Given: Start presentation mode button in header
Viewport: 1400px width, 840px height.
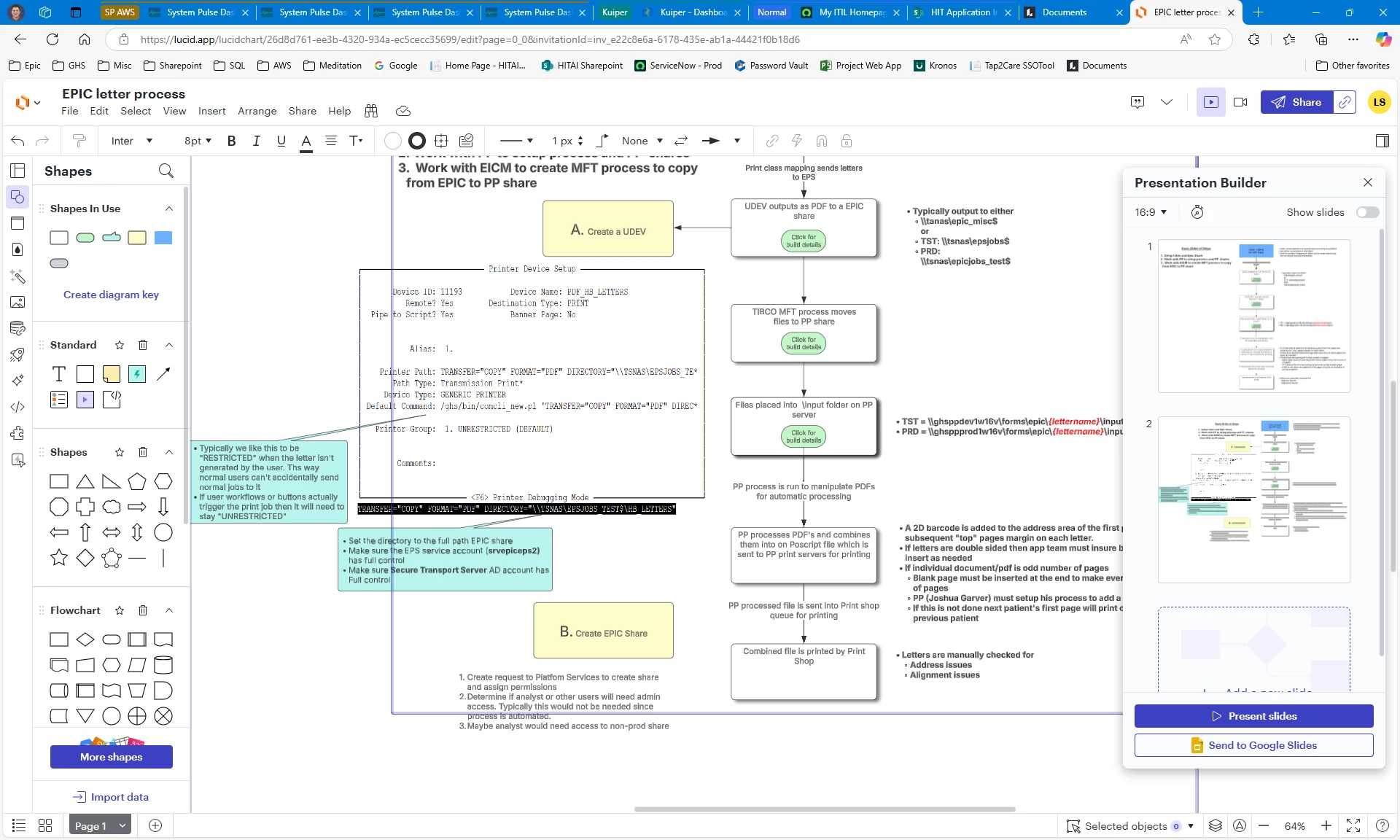Looking at the screenshot, I should coord(1211,102).
